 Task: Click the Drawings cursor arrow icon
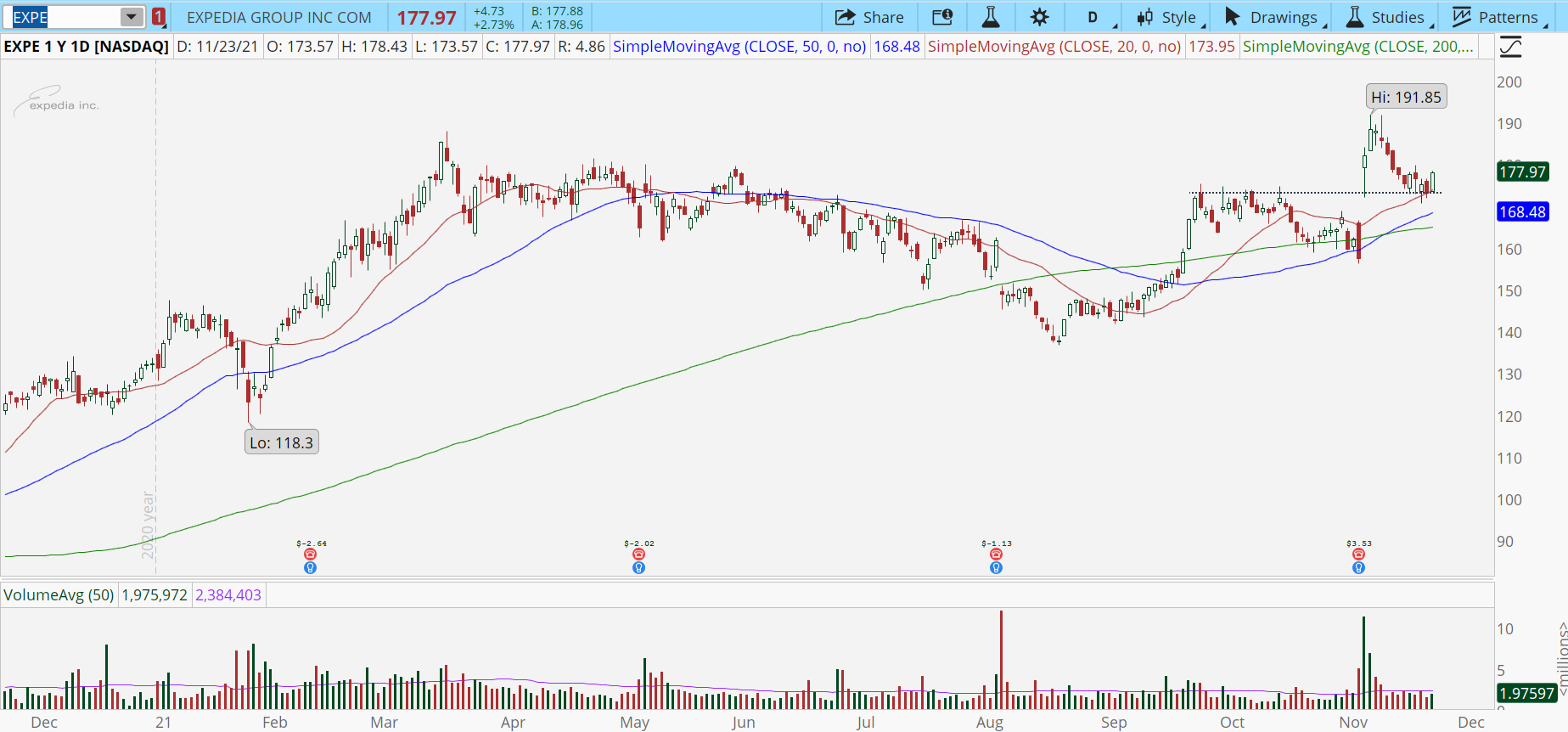point(1233,17)
